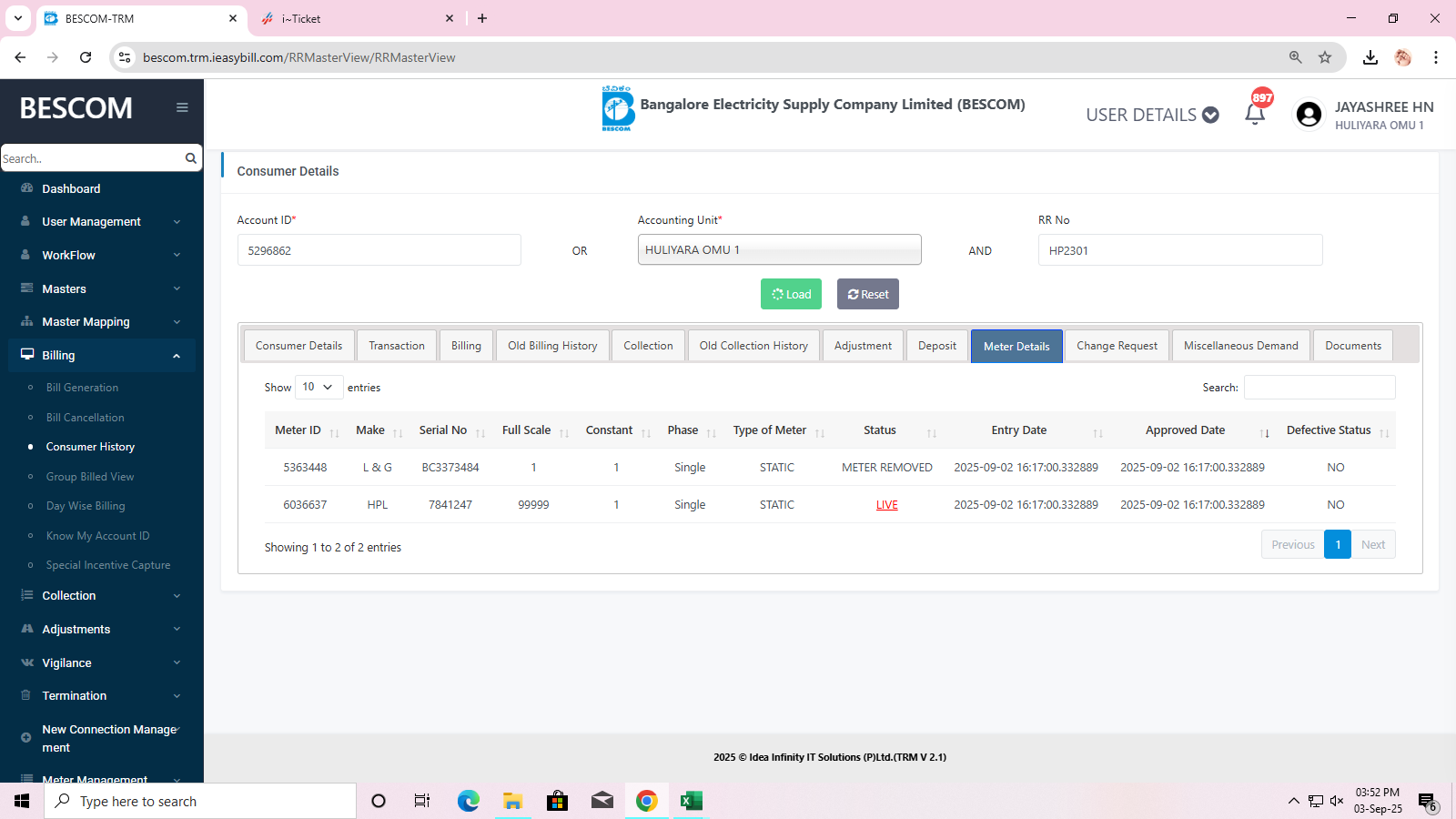Click the LIVE status link
The width and height of the screenshot is (1456, 819).
pos(886,505)
